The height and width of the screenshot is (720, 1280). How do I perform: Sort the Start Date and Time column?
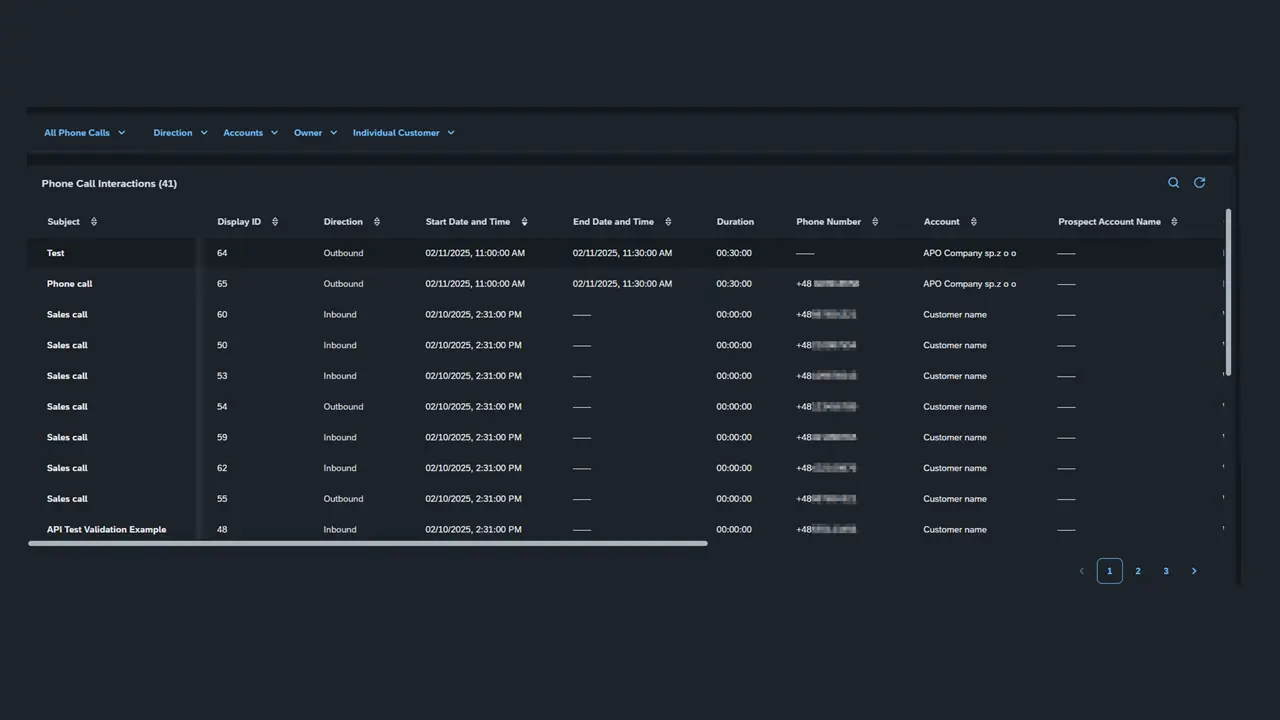[524, 221]
